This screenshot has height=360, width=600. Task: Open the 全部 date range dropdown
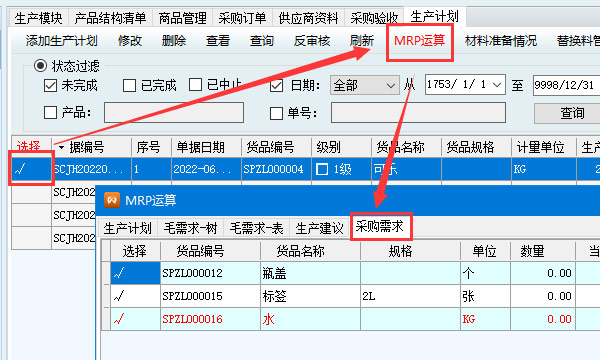coord(364,85)
